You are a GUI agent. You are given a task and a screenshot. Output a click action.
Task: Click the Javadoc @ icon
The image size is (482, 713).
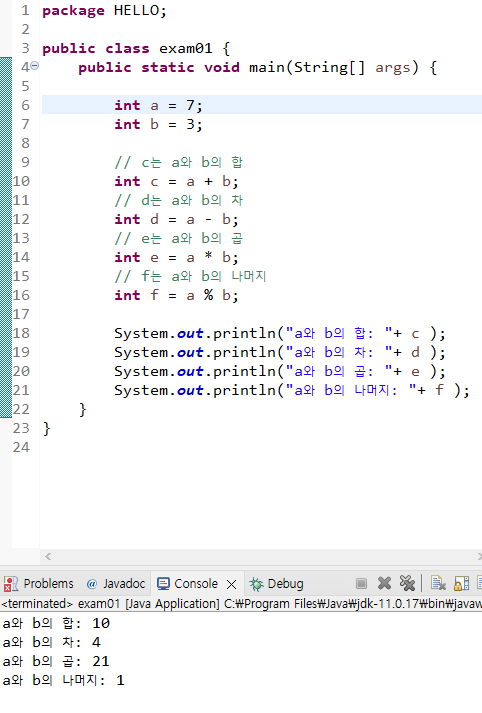[x=92, y=584]
